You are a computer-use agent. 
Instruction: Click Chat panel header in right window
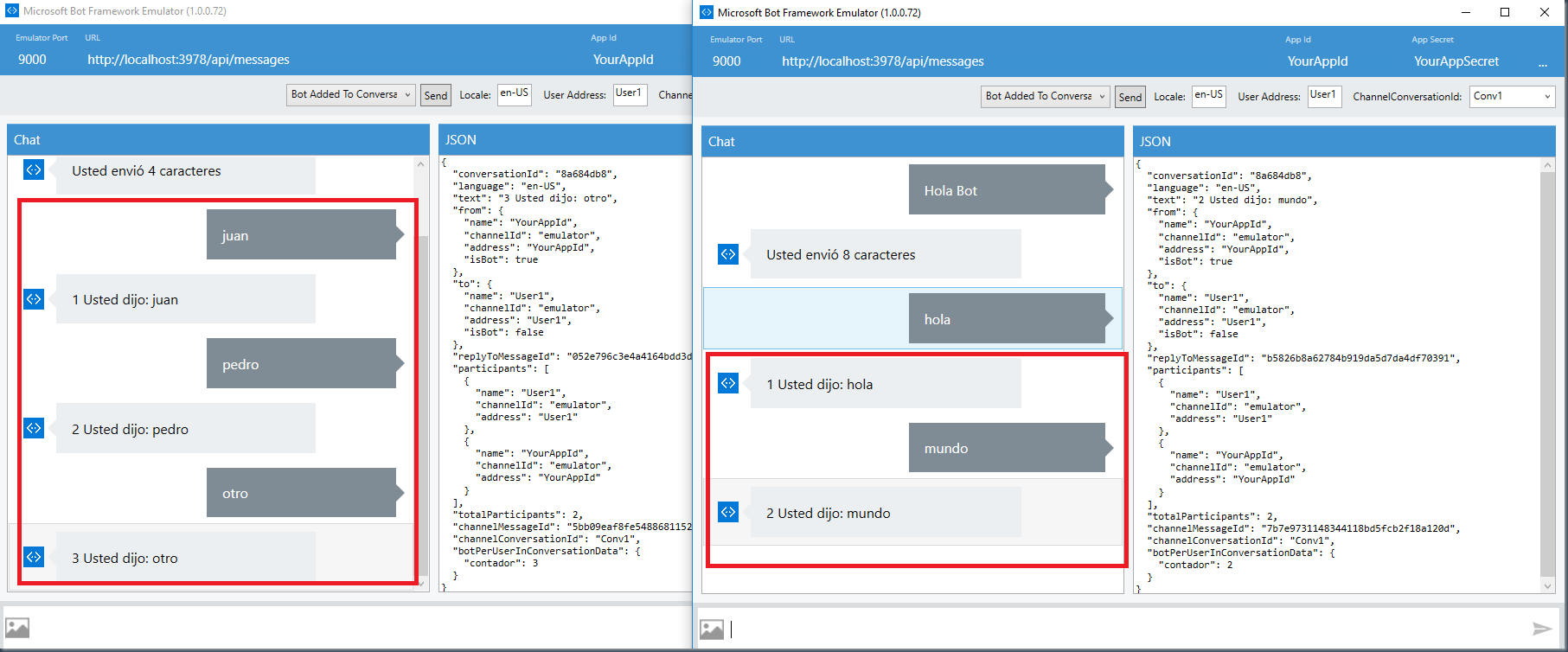click(912, 141)
